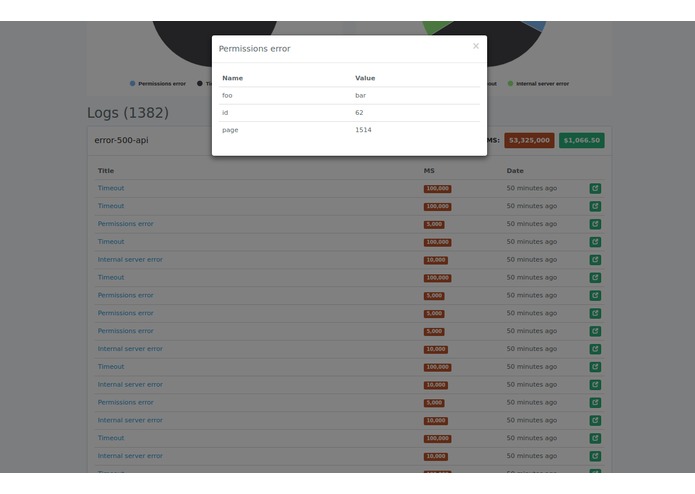Click the Name column header in dialog
Viewport: 695px width, 494px height.
pyautogui.click(x=232, y=78)
